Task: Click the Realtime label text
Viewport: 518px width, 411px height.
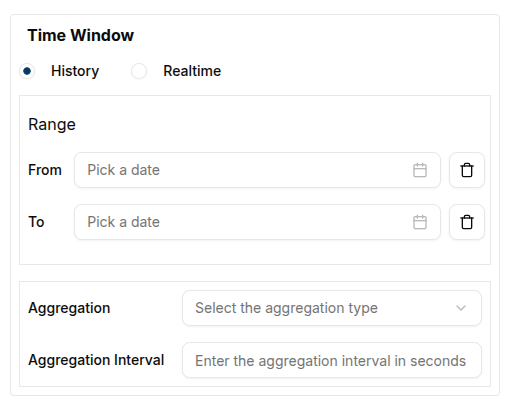Action: point(192,71)
